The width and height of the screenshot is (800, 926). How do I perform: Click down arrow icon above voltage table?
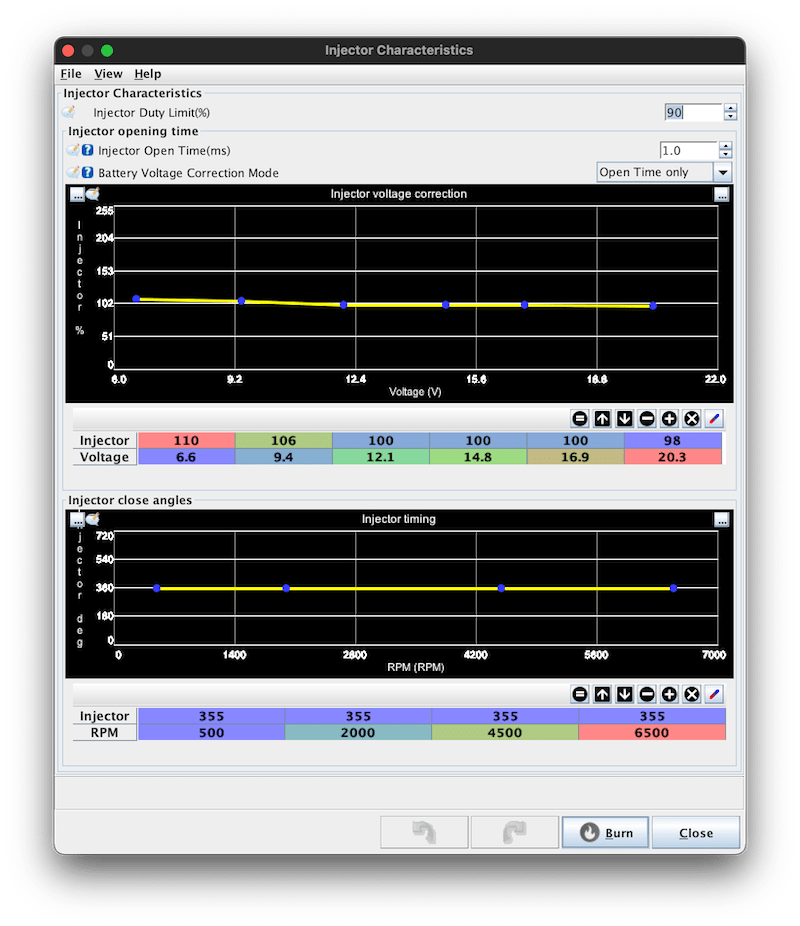tap(624, 419)
